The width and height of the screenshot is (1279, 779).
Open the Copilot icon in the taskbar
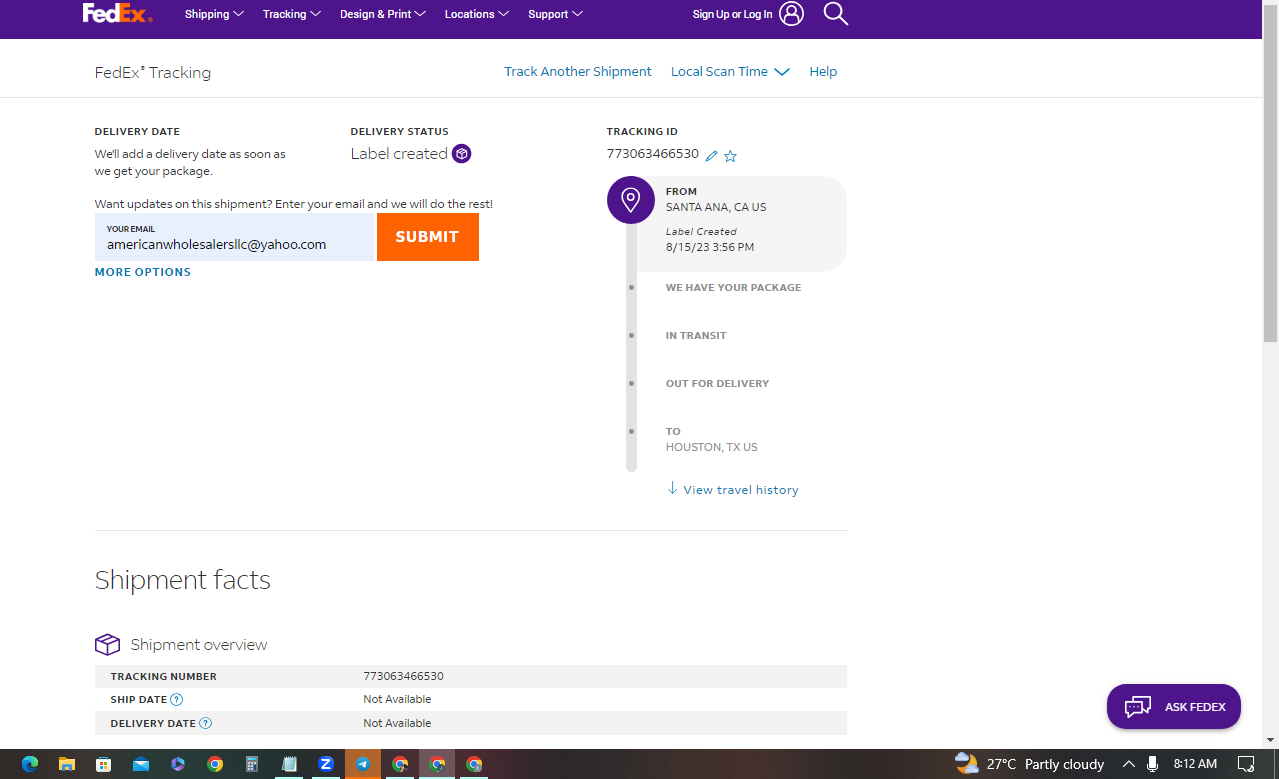point(178,764)
